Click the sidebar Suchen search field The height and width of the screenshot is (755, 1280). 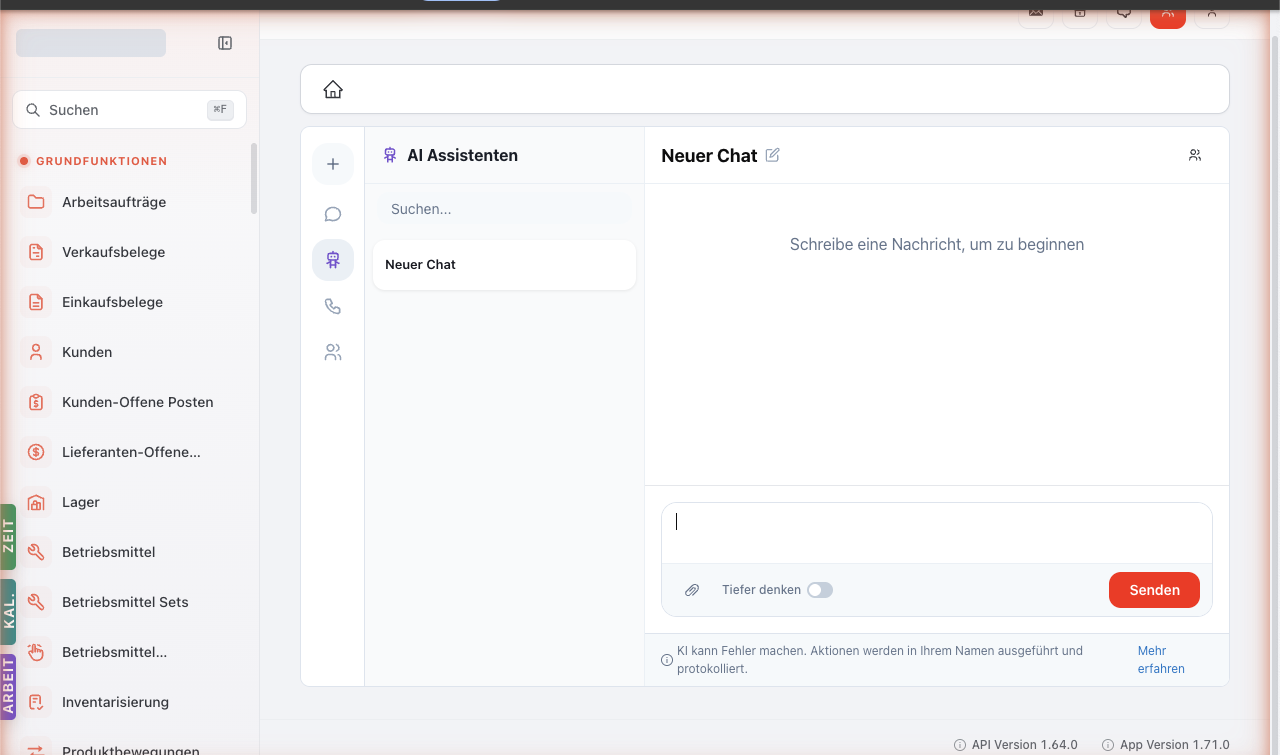(129, 110)
